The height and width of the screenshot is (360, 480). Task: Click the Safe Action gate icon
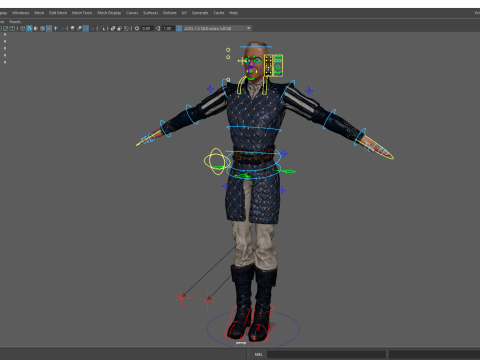pos(6,28)
